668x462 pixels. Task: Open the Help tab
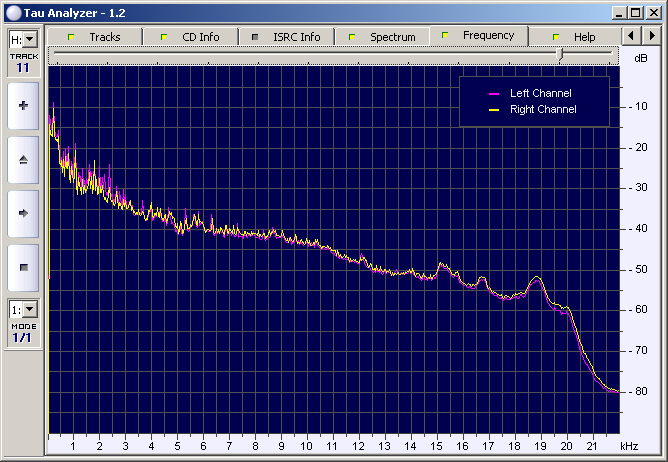pos(574,37)
